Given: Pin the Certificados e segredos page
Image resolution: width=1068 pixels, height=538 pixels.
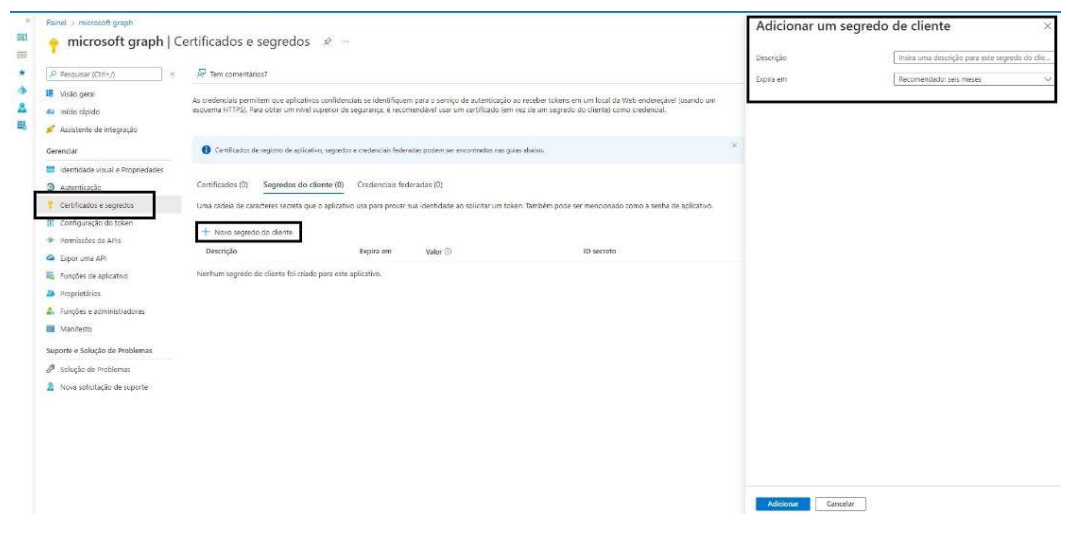Looking at the screenshot, I should [x=328, y=42].
